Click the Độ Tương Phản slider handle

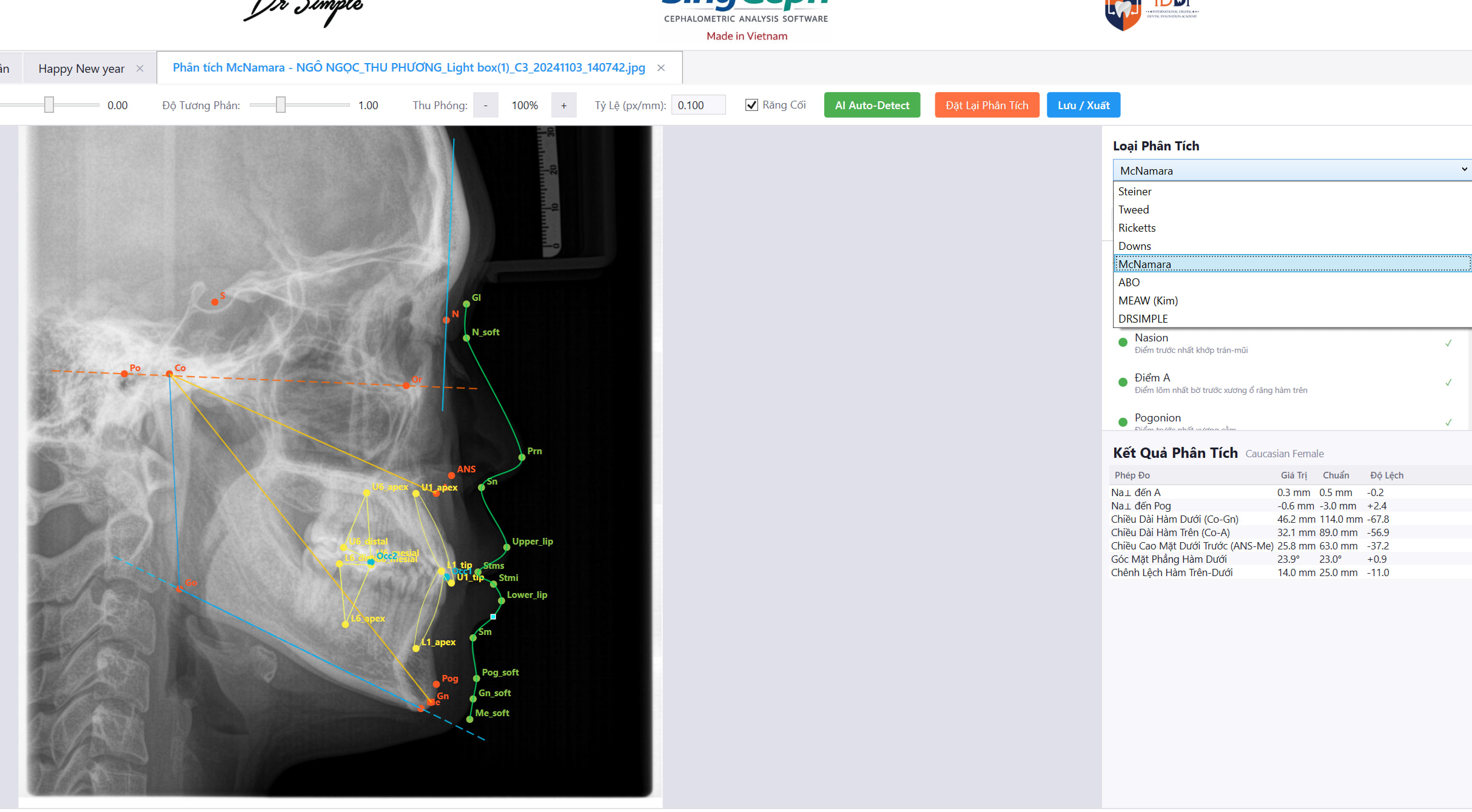[x=281, y=106]
